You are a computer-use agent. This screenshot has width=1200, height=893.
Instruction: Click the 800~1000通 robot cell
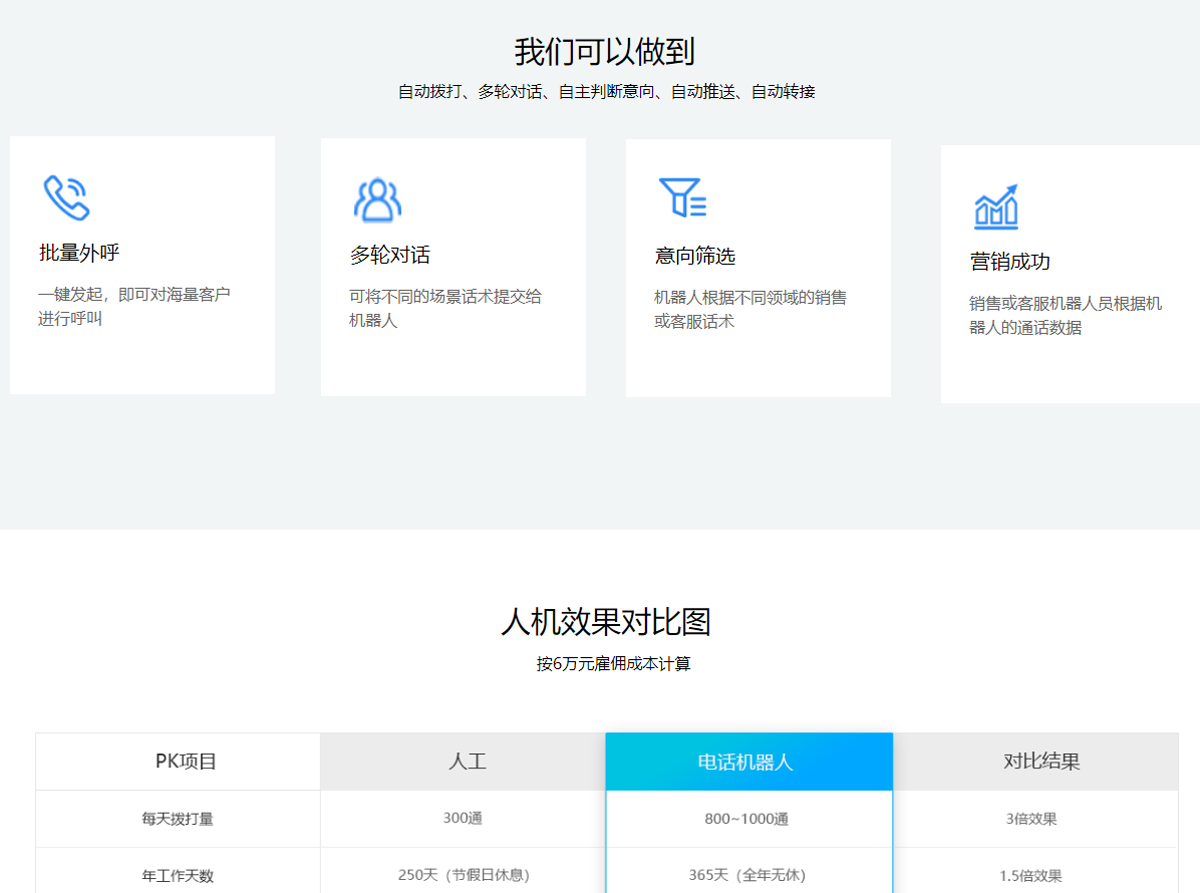746,819
